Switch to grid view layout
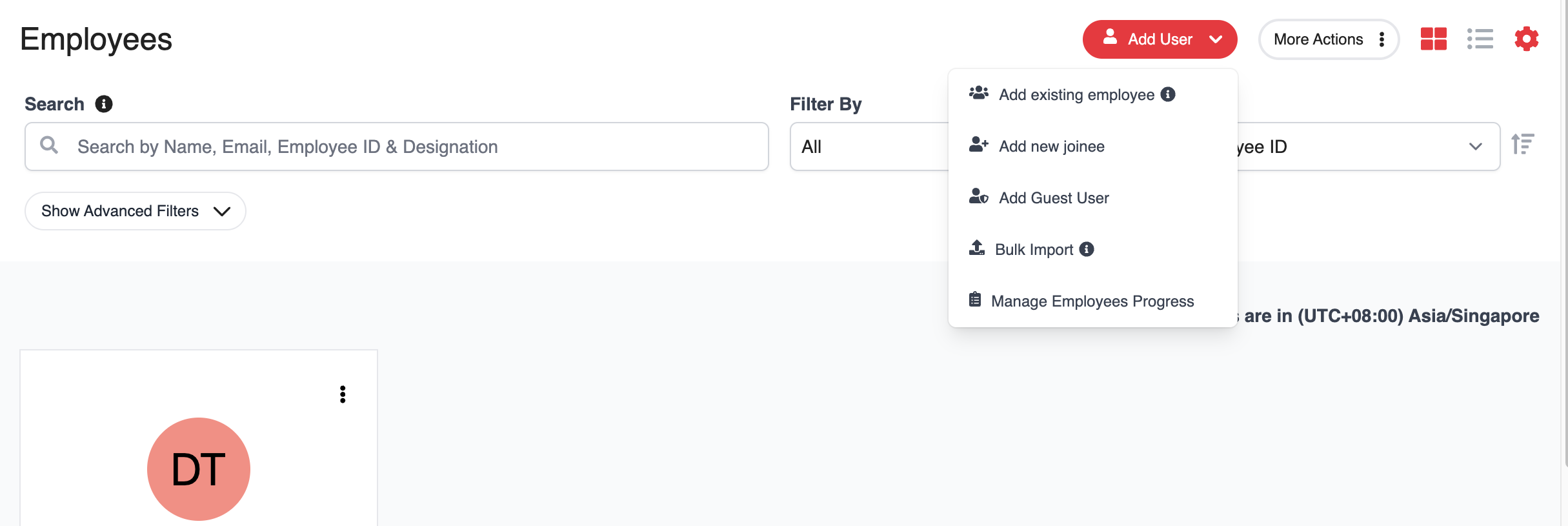This screenshot has width=1568, height=526. (1433, 39)
